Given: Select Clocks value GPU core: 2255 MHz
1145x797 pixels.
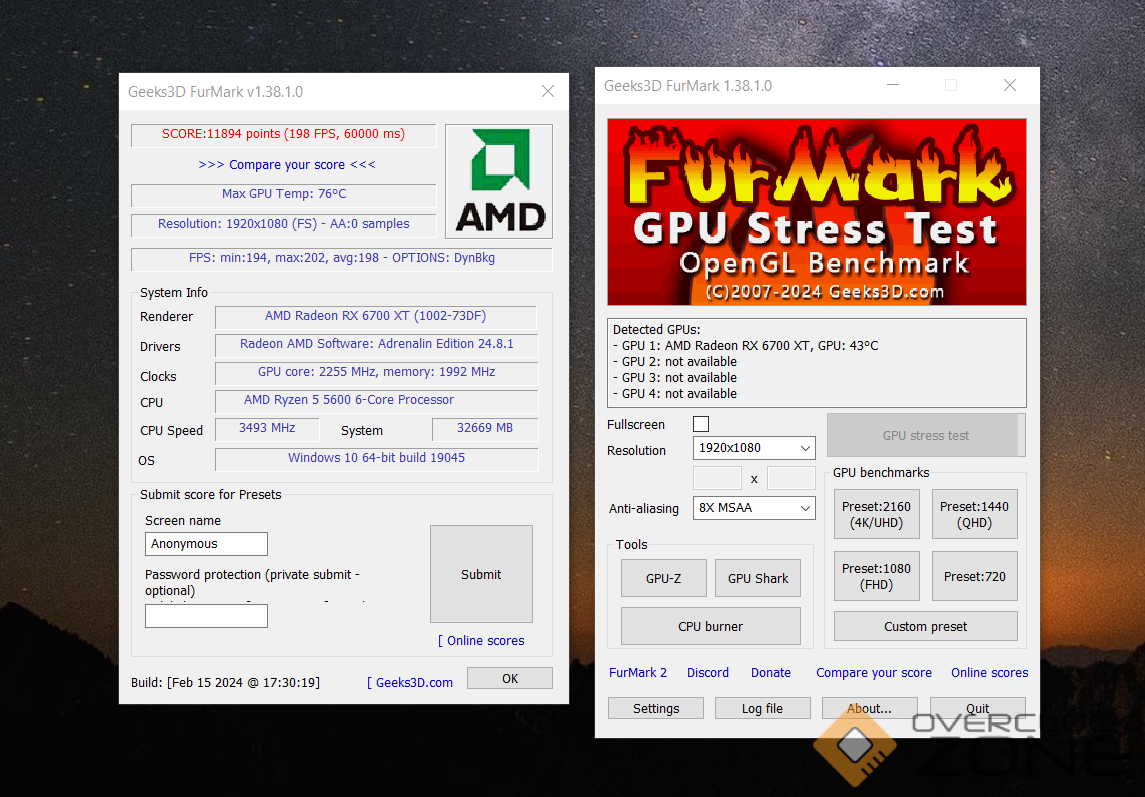Looking at the screenshot, I should tap(377, 372).
